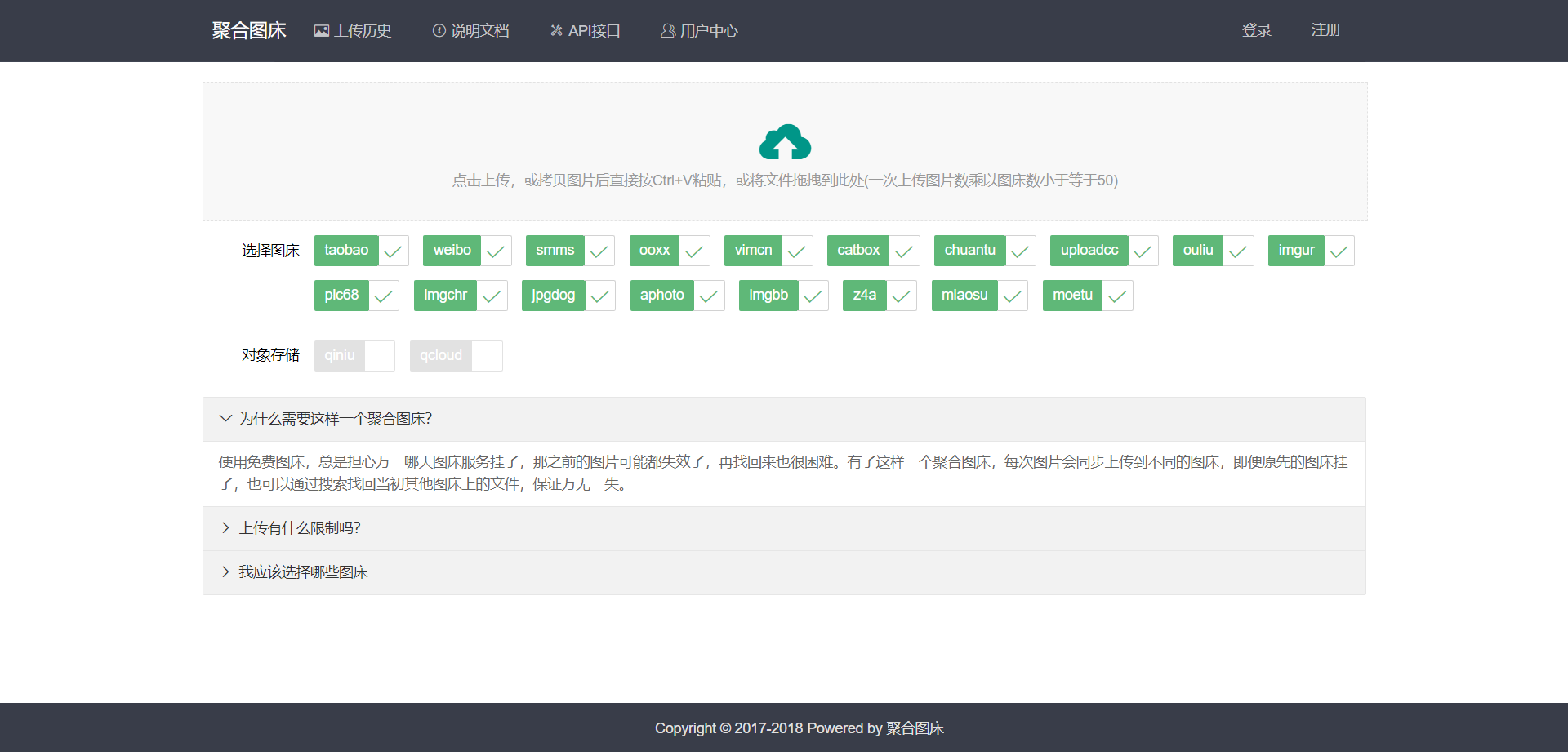Toggle the moetu image host checkbox

pos(1088,296)
